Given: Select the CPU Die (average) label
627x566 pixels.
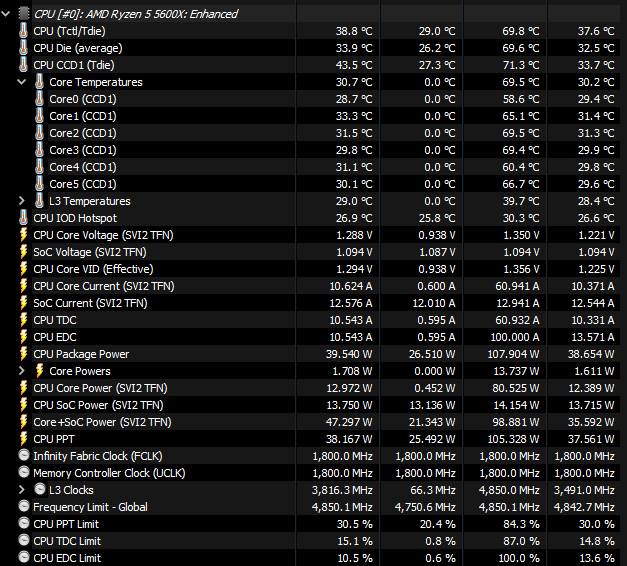Looking at the screenshot, I should (x=78, y=48).
